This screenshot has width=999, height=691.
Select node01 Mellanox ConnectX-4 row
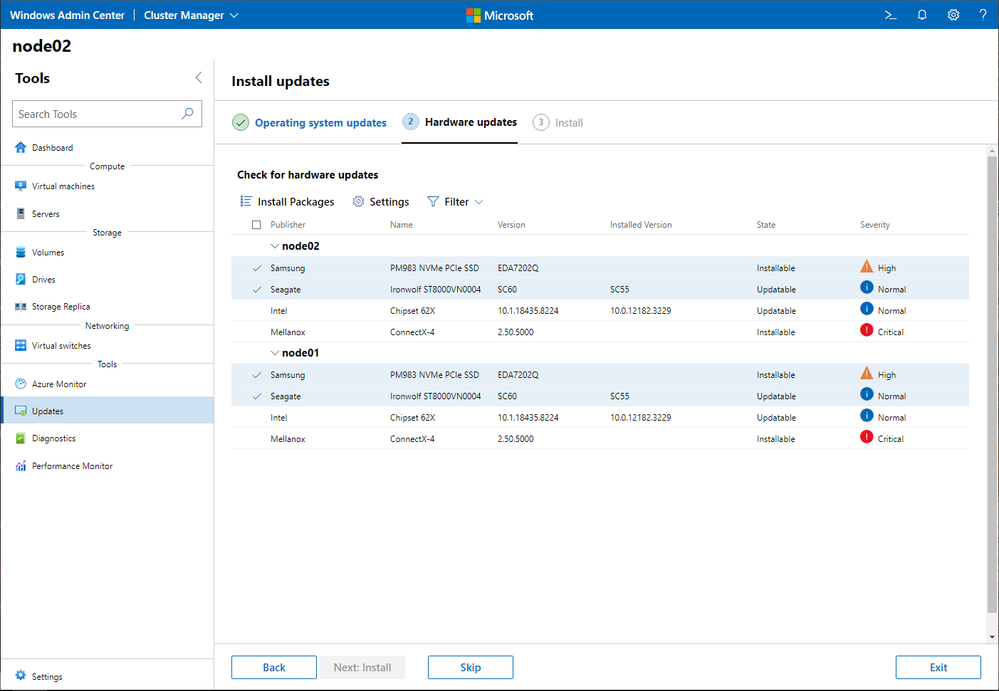click(x=600, y=439)
